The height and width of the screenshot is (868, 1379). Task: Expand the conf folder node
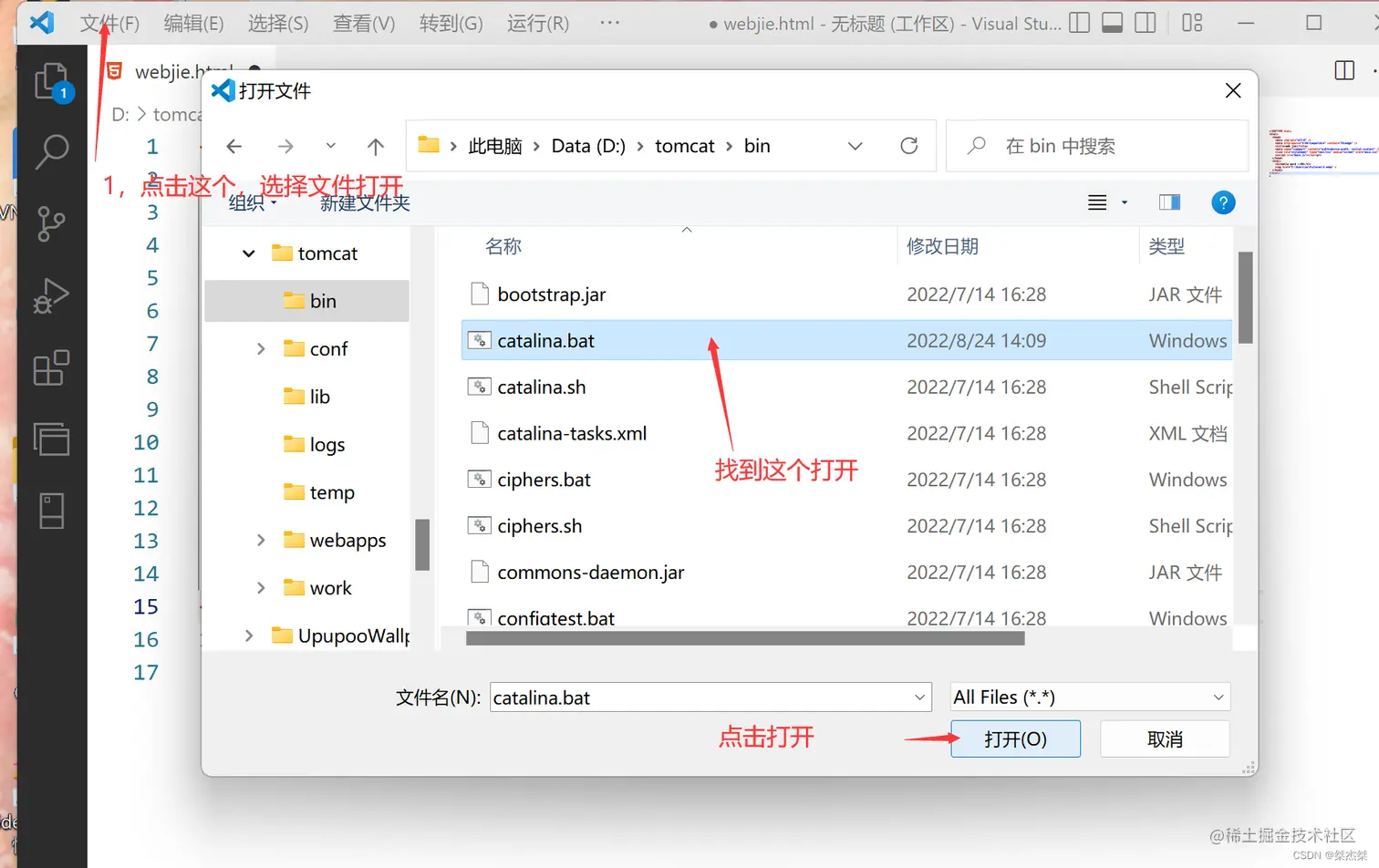[261, 348]
